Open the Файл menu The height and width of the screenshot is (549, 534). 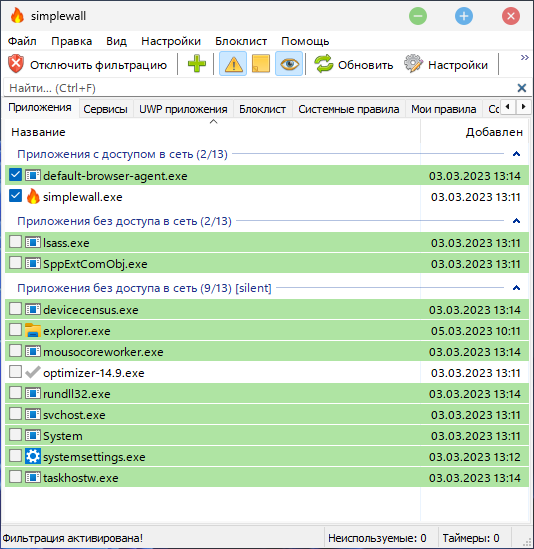tap(22, 41)
